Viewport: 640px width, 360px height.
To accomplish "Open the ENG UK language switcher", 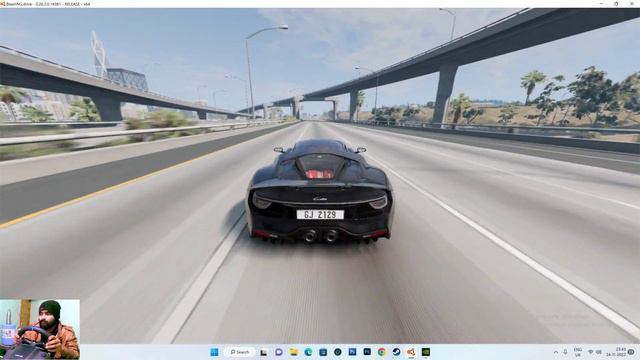I will coord(578,352).
